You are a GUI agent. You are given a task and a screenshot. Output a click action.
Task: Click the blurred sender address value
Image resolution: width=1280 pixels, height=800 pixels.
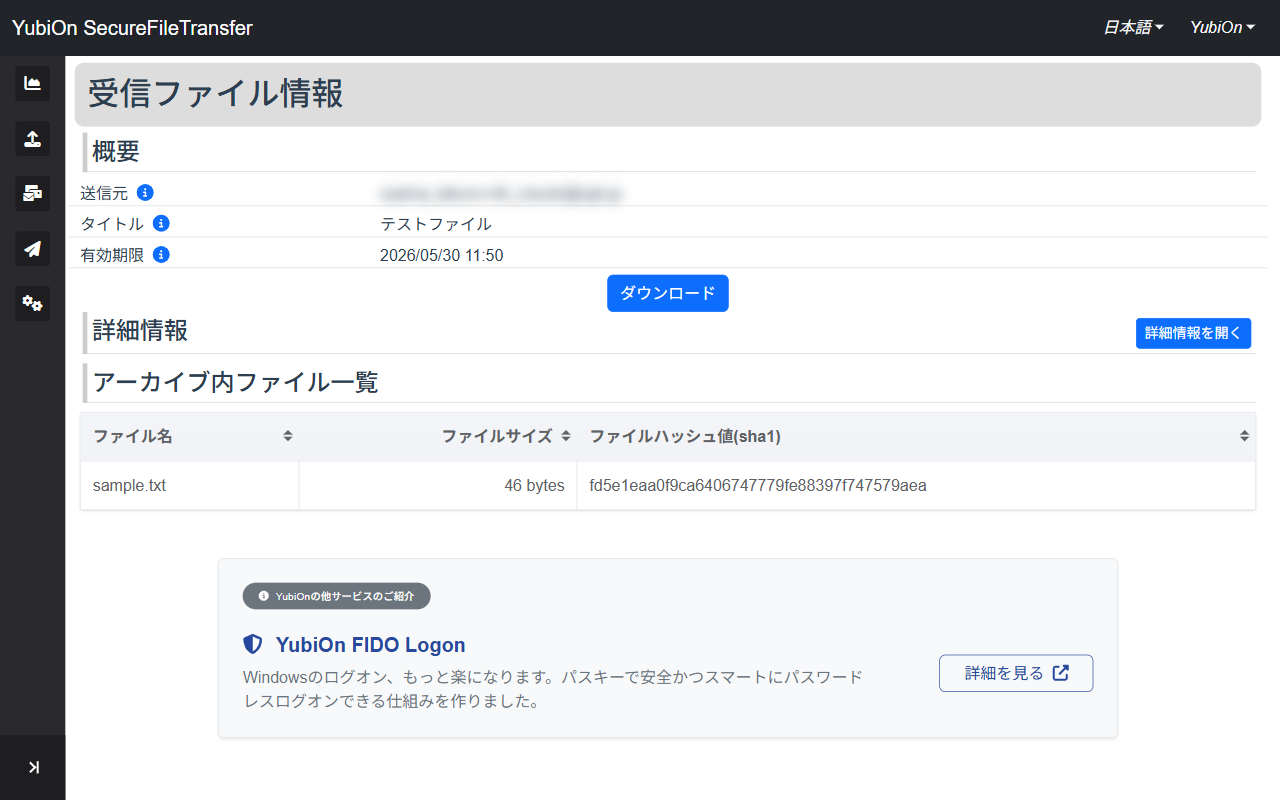coord(500,193)
